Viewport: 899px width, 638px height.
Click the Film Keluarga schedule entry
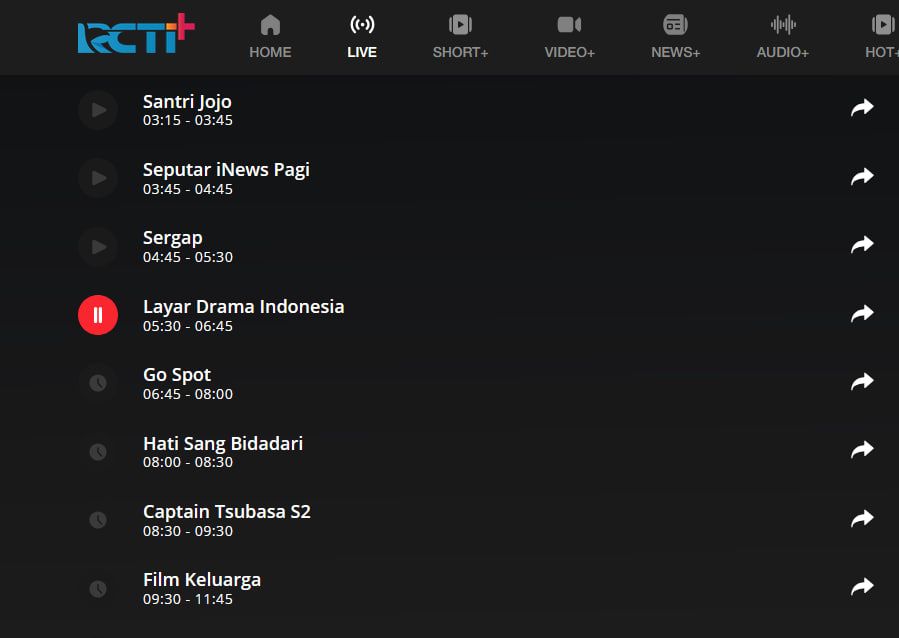202,588
